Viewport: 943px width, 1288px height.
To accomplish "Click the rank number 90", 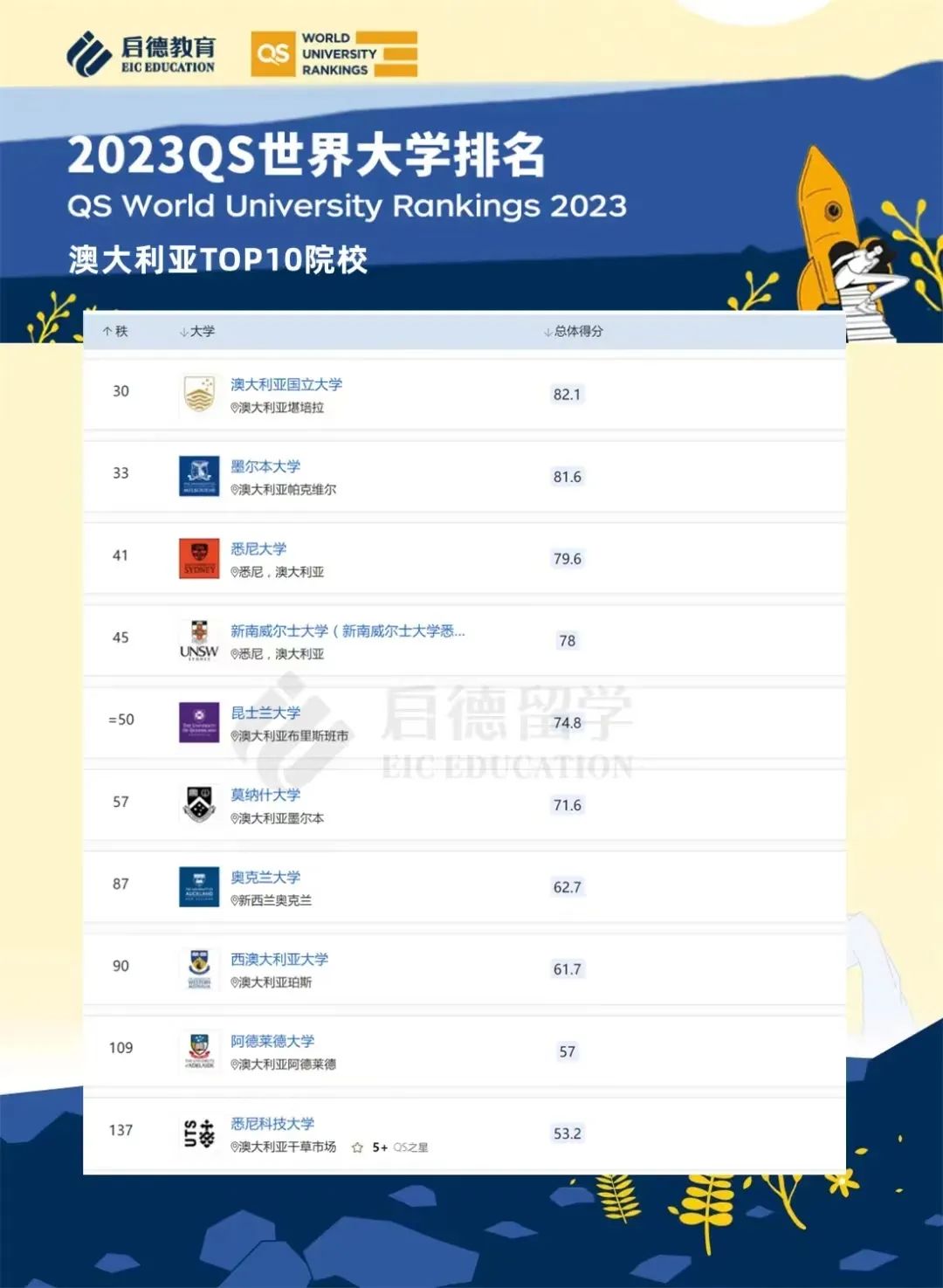I will coord(120,966).
